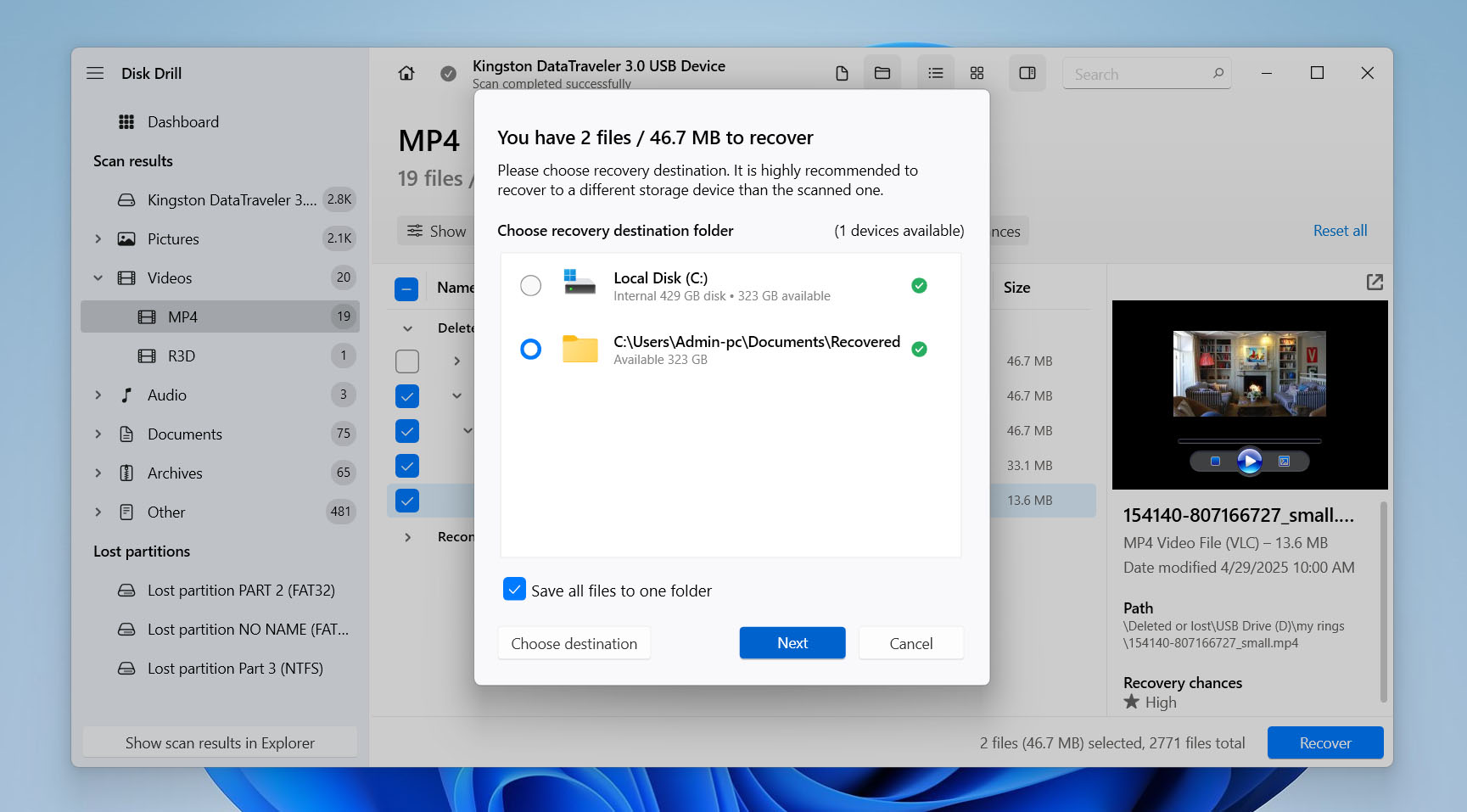Click the Other category icon
The image size is (1467, 812).
(x=126, y=512)
